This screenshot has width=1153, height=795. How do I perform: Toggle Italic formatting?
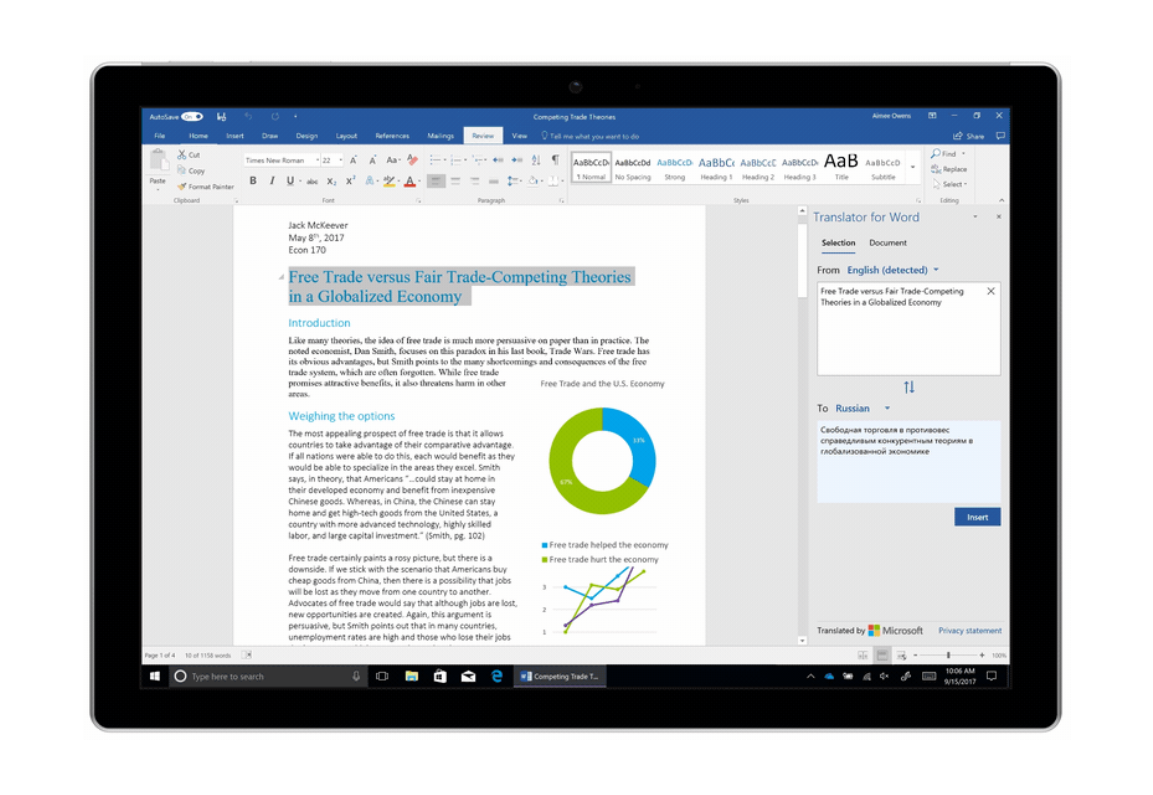272,181
